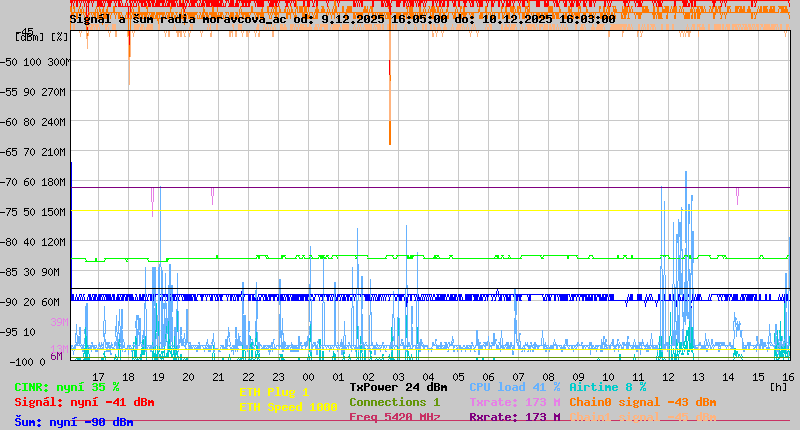Click the [h] time unit label
Image resolution: width=800 pixels, height=430 pixels.
[x=778, y=387]
